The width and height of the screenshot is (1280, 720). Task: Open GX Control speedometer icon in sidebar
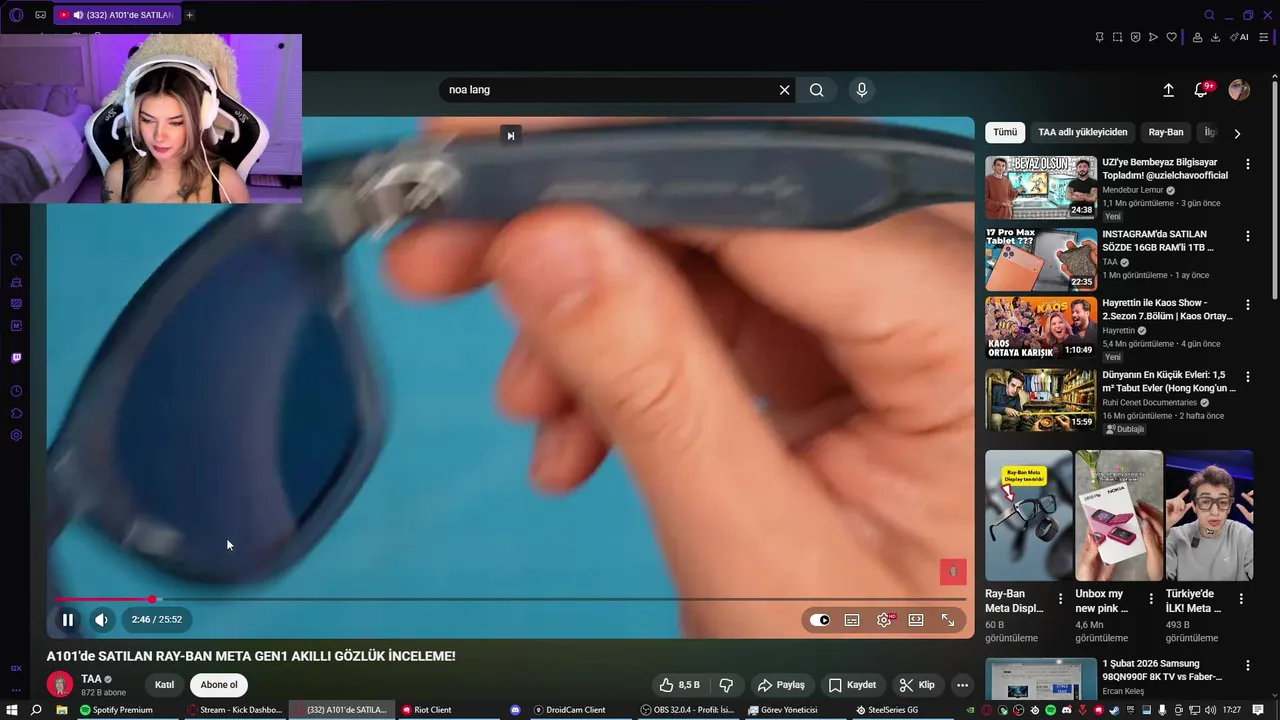pos(16,260)
